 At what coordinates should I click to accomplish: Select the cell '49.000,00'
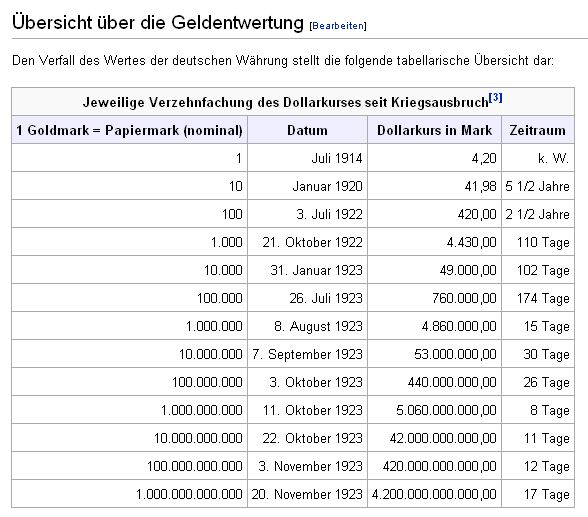pos(434,270)
